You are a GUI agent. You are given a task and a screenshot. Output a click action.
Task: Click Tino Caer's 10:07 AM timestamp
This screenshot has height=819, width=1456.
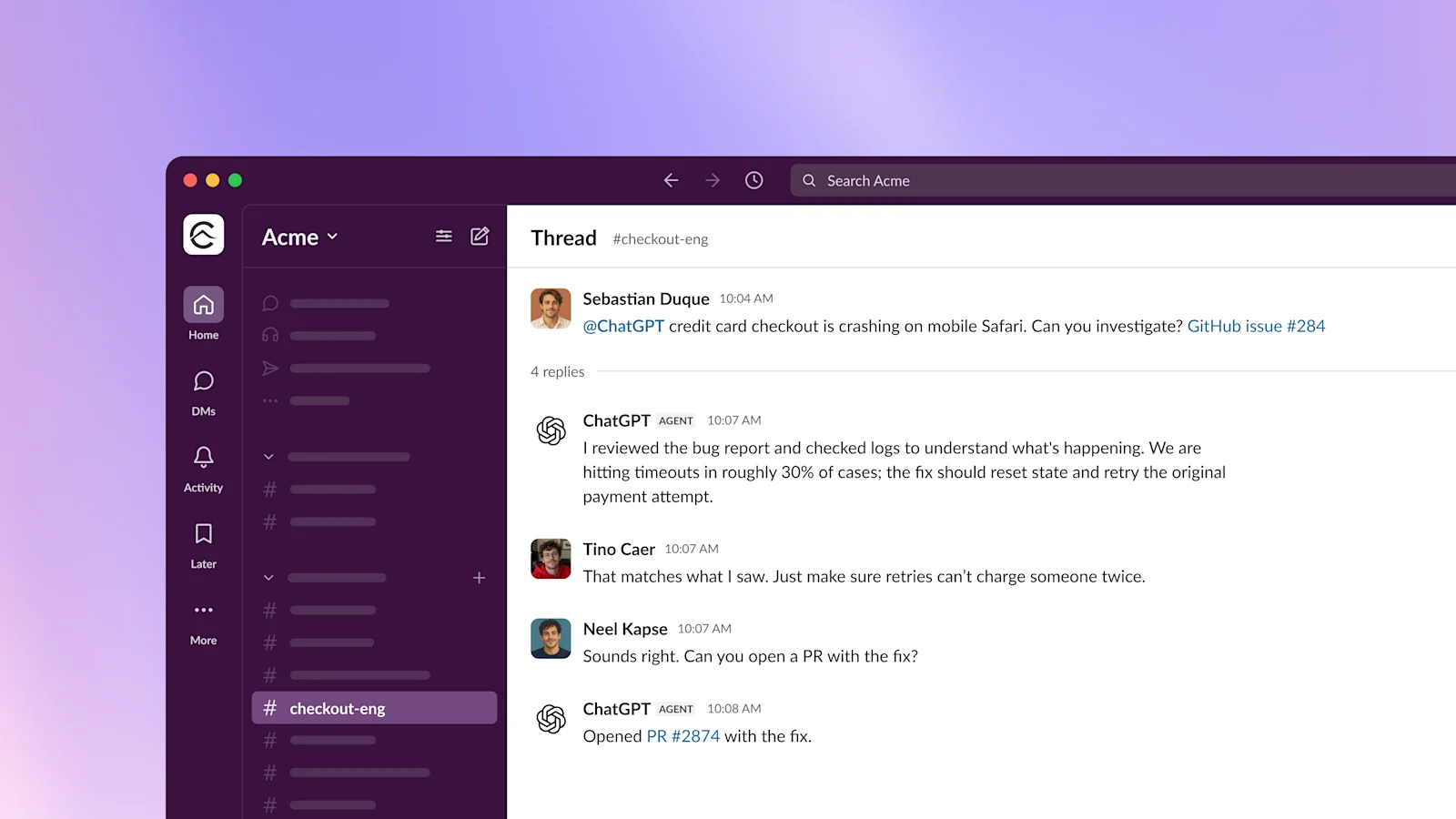pyautogui.click(x=692, y=549)
